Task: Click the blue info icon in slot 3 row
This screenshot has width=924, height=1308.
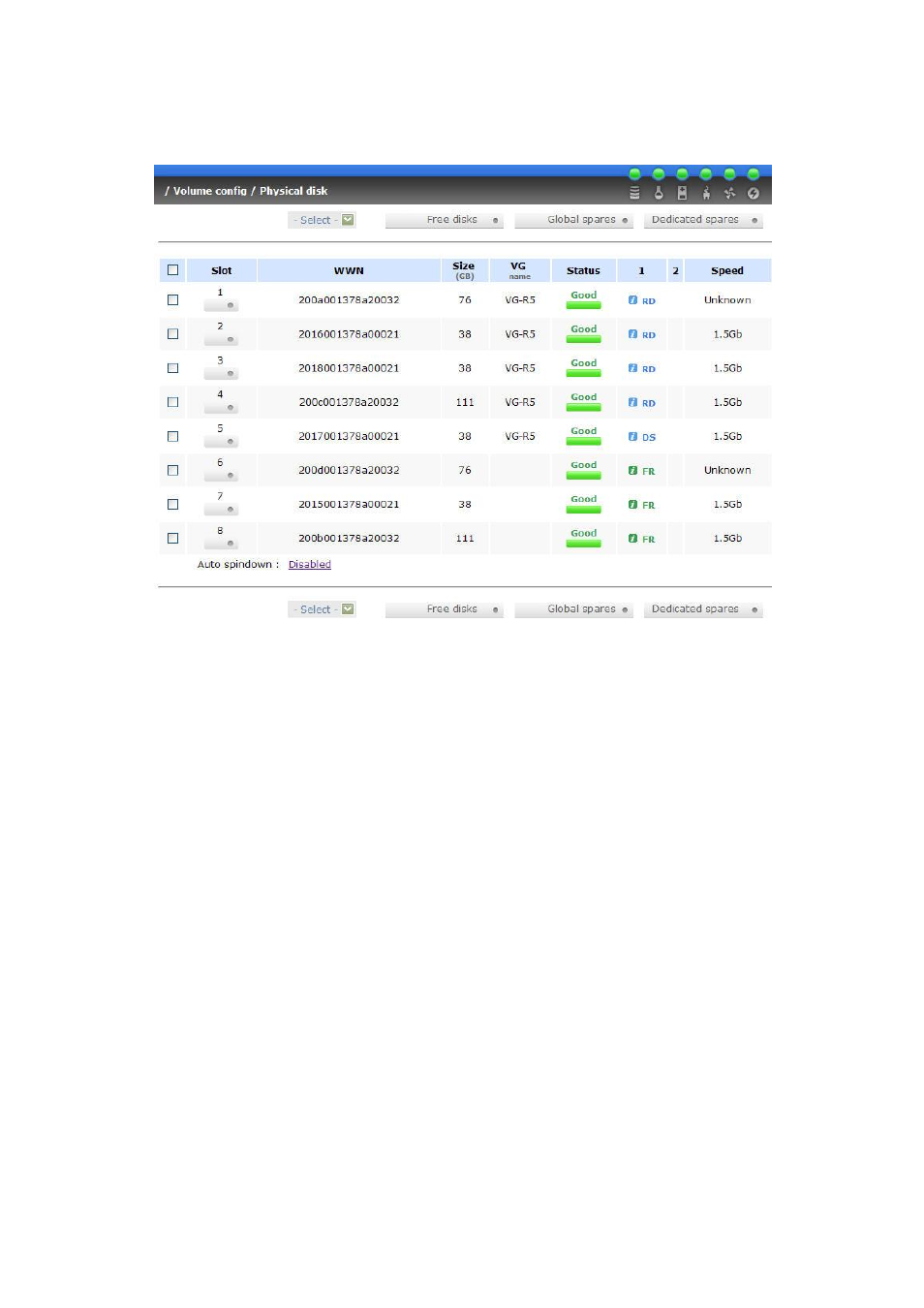Action: tap(632, 368)
